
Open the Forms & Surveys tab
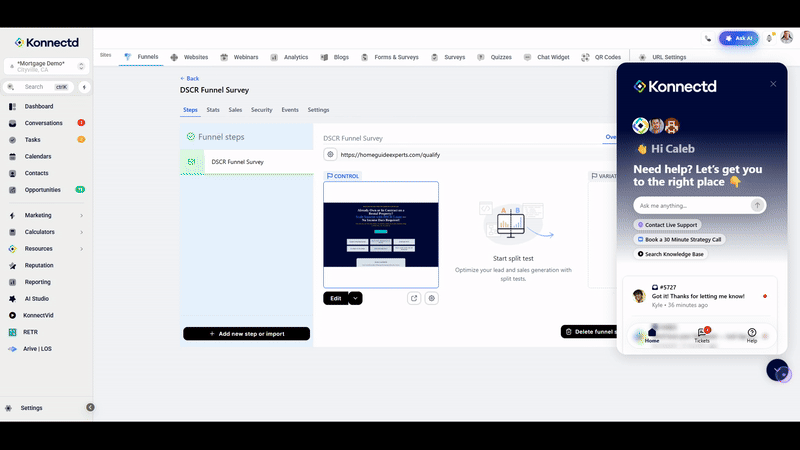pos(390,57)
